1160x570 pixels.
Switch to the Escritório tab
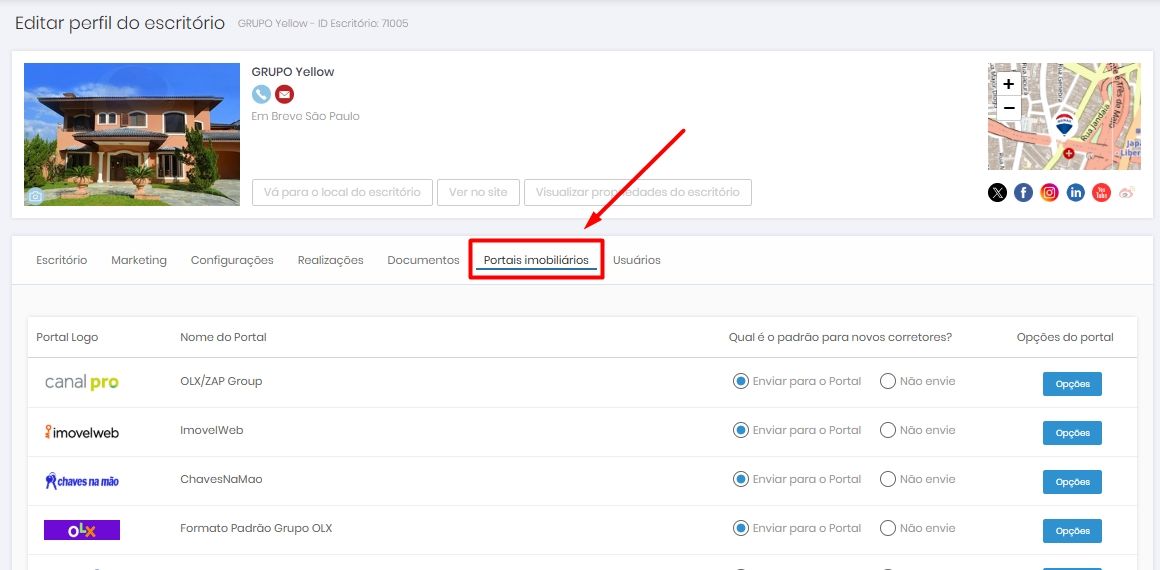coord(61,260)
